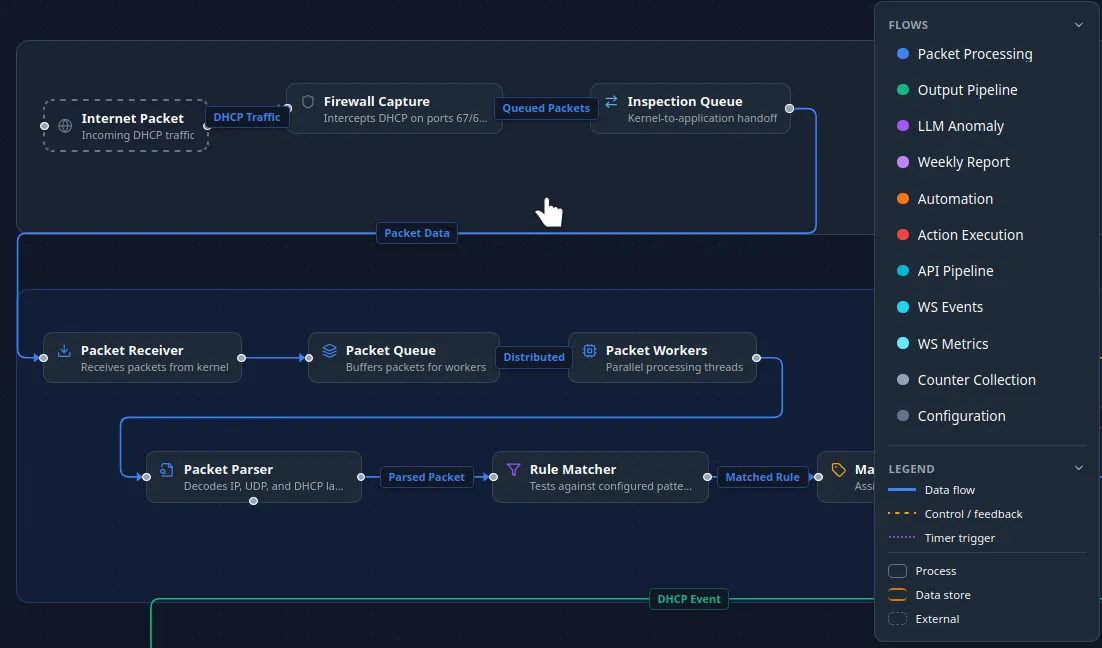
Task: Click 'Incoming DHCP traffic' subtitle text
Action: (138, 135)
